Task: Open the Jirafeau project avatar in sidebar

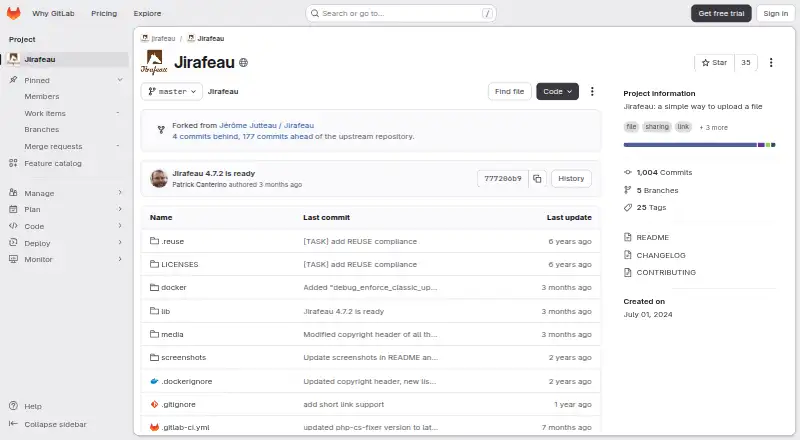Action: click(x=14, y=59)
